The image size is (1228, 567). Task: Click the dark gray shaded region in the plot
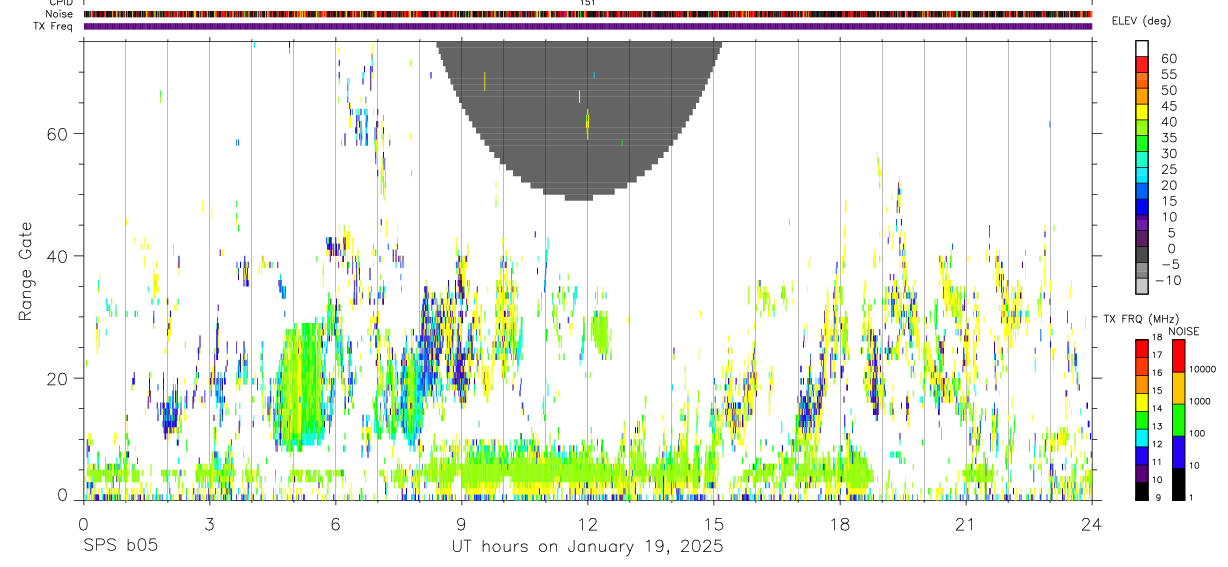point(580,120)
